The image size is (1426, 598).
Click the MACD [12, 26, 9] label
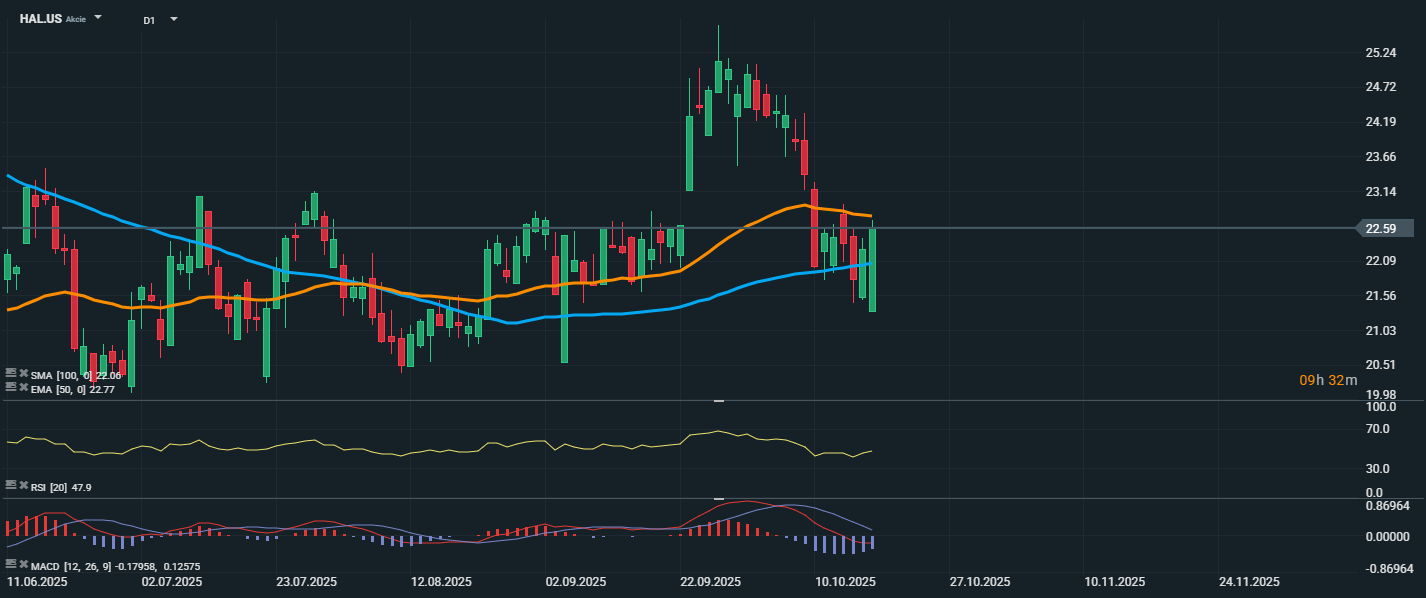point(69,567)
